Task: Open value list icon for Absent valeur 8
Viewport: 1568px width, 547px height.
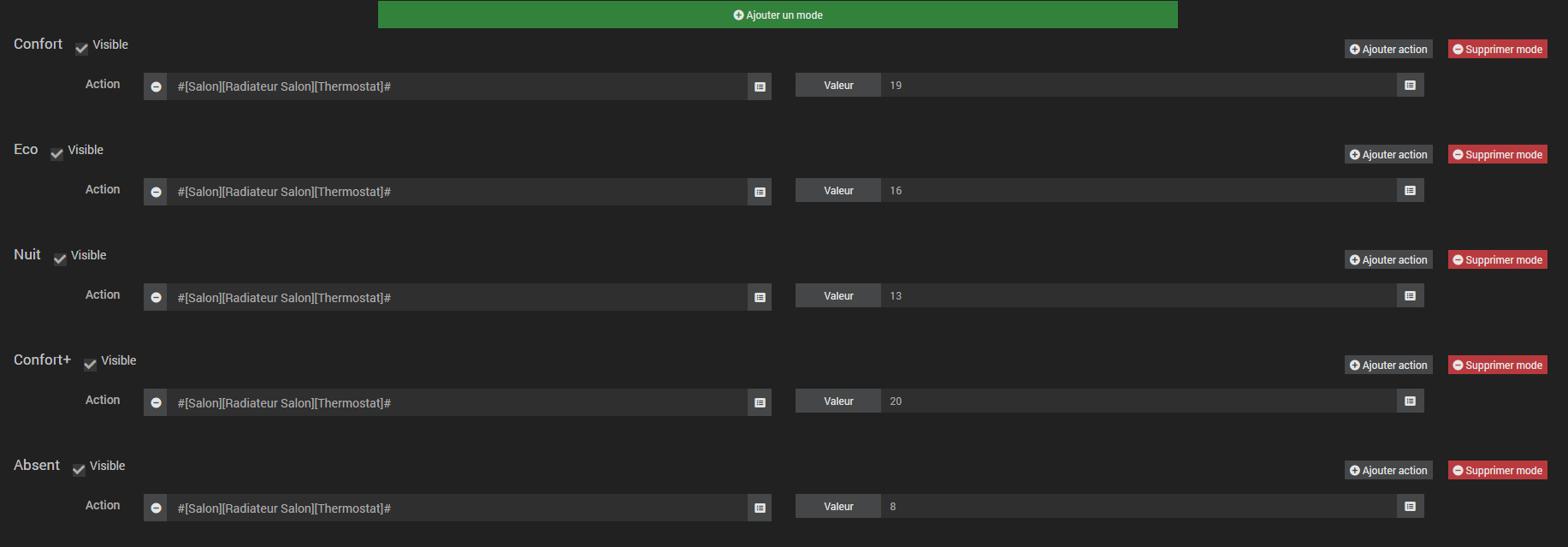Action: tap(1410, 506)
